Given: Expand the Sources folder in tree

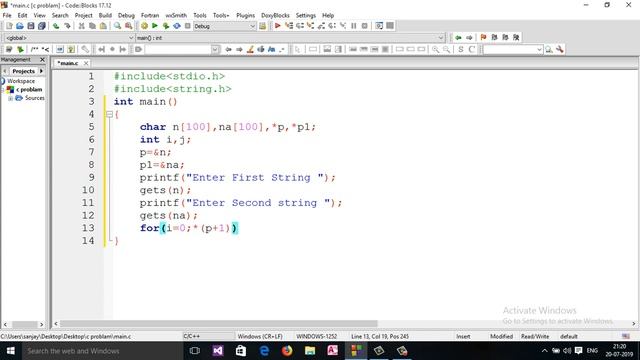Looking at the screenshot, I should (x=11, y=98).
